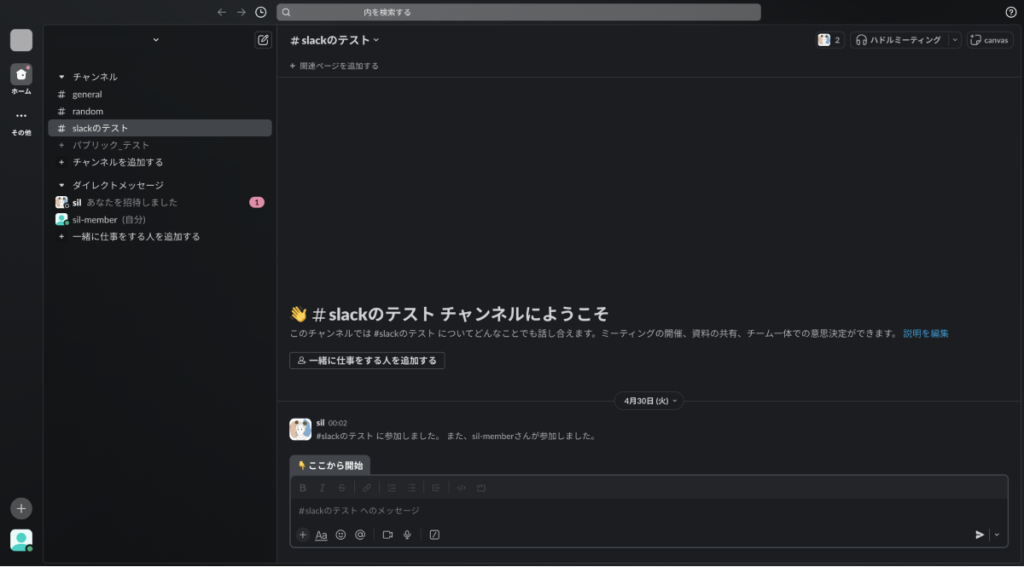
Task: Toggle the Aa formatting toolbar
Action: pyautogui.click(x=321, y=535)
